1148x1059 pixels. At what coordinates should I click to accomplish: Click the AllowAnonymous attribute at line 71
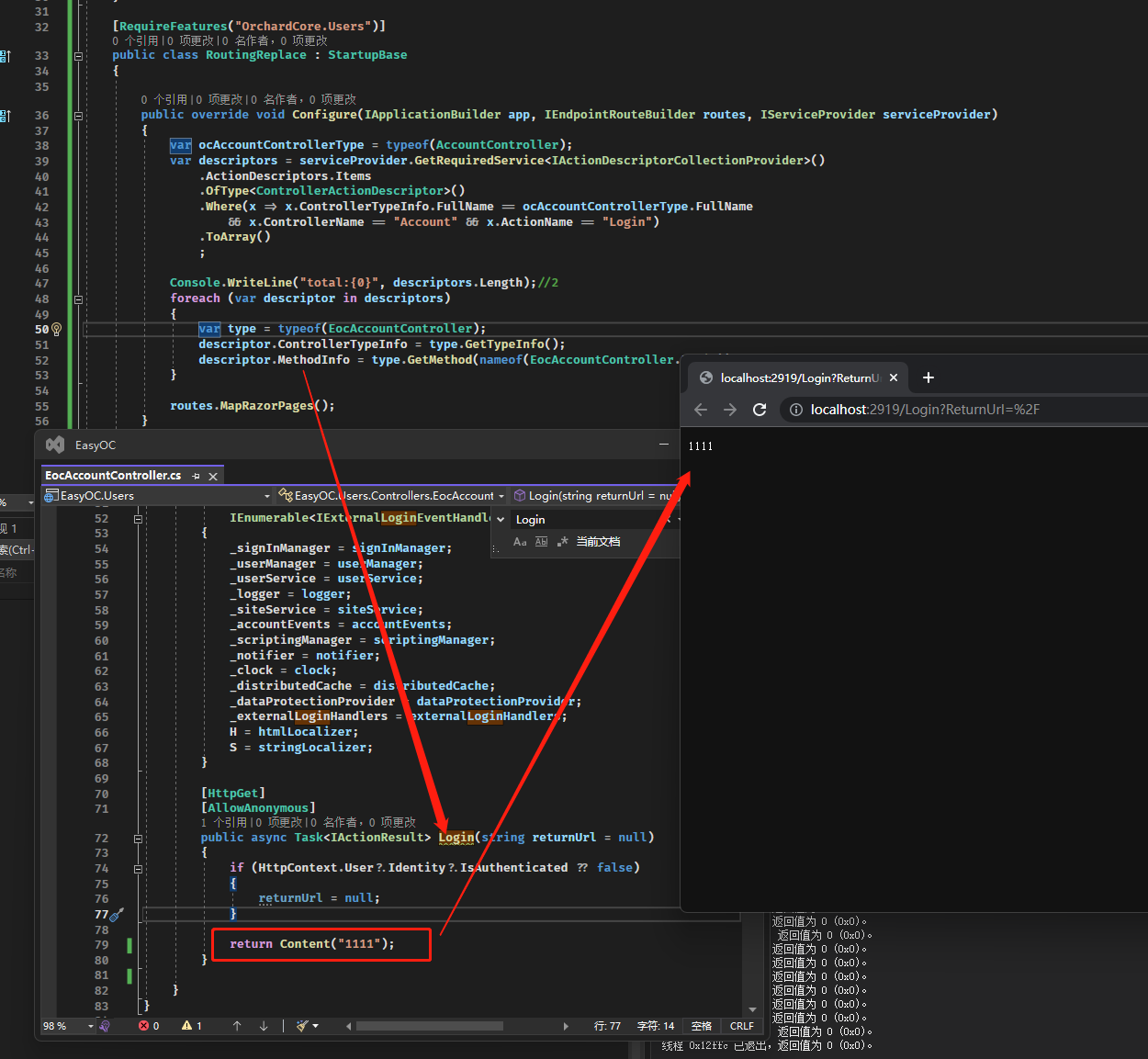(258, 808)
